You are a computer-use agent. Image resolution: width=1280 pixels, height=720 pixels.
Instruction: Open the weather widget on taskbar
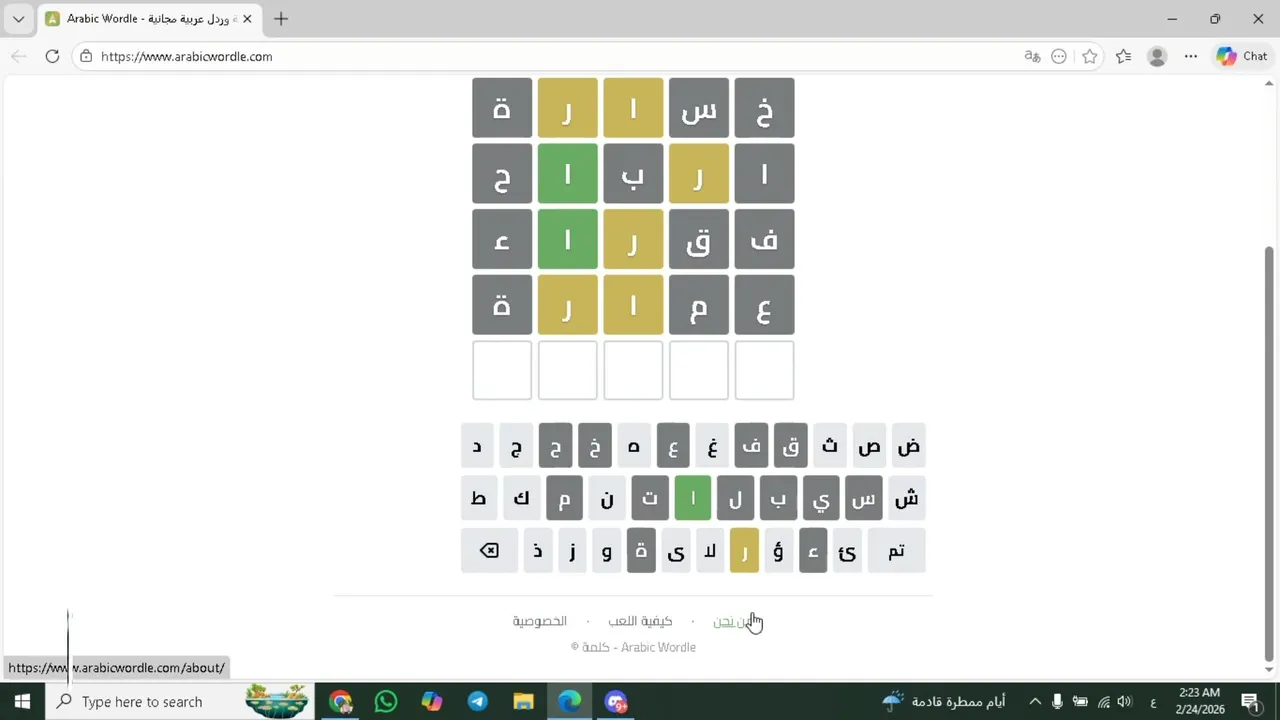click(944, 702)
